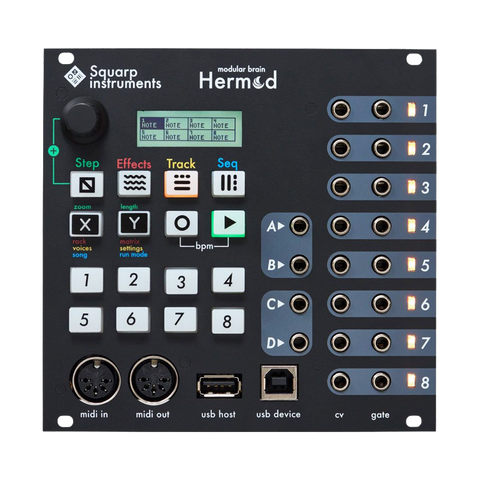Click the Hermod modular brain logo
This screenshot has height=480, width=480.
pos(238,78)
